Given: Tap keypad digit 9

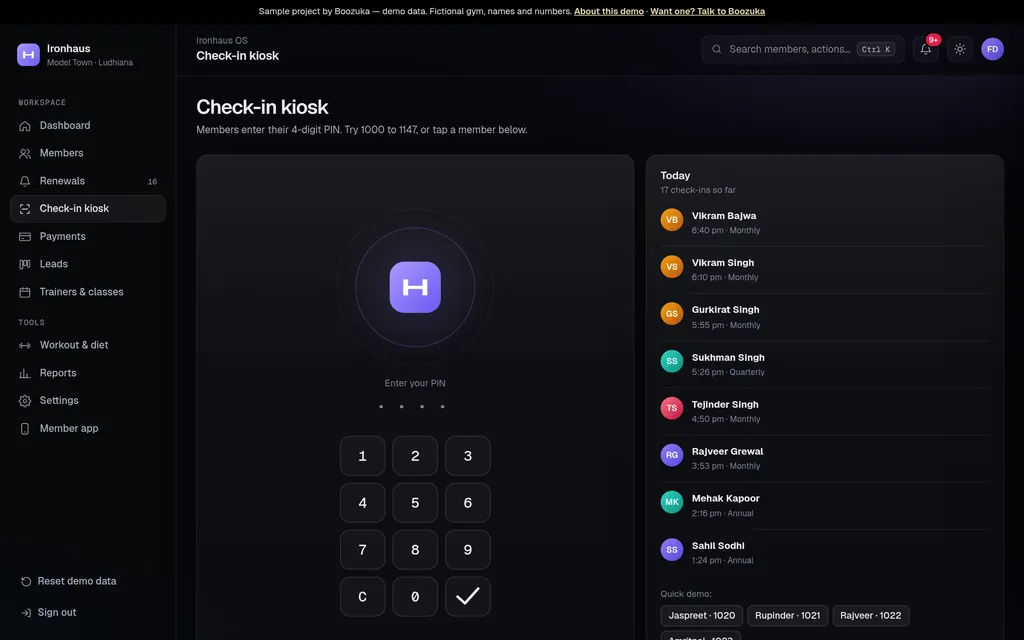Looking at the screenshot, I should click(468, 550).
